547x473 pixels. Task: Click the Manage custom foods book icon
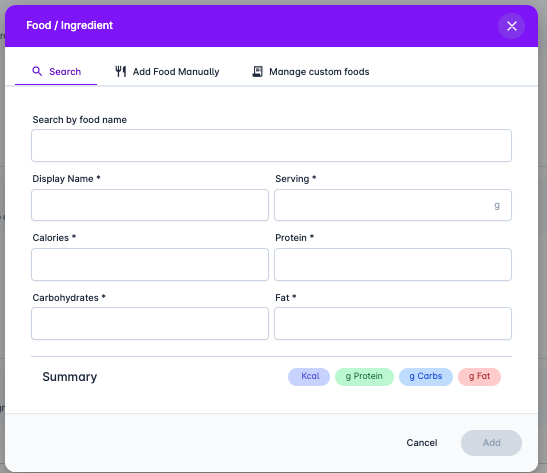[x=257, y=71]
